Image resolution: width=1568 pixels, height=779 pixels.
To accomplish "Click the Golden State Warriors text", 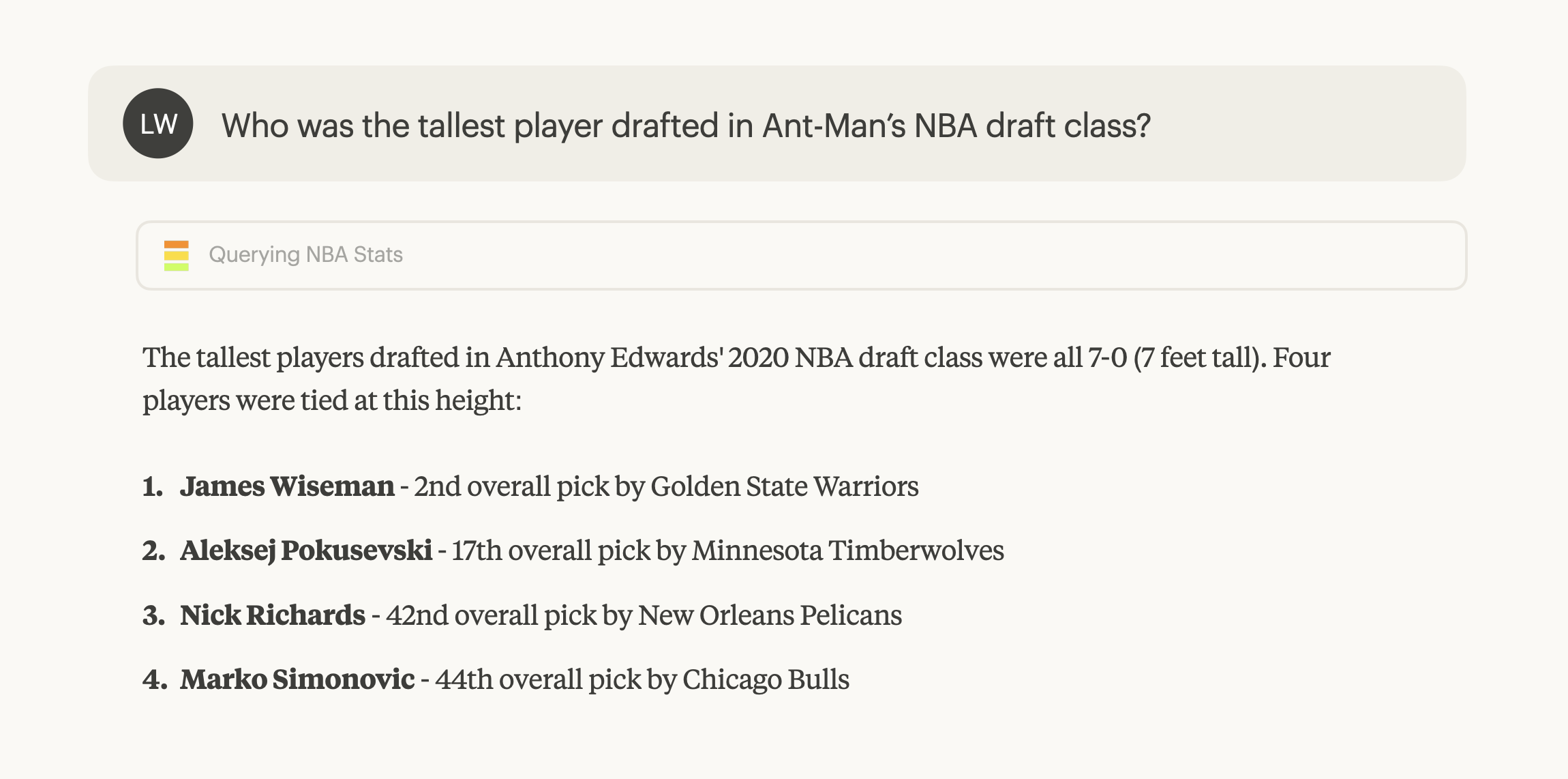I will (785, 486).
